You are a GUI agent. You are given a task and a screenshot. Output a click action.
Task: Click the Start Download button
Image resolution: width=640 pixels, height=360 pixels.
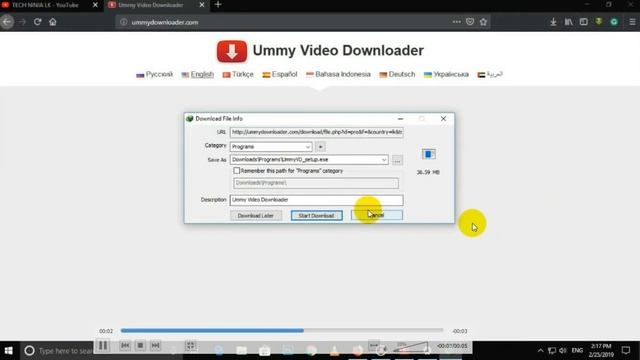pos(316,216)
